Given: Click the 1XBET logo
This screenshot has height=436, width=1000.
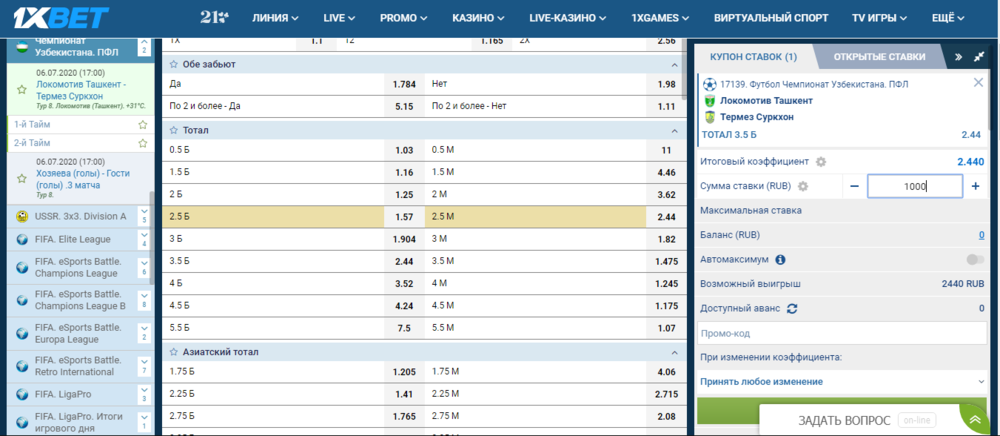Looking at the screenshot, I should pyautogui.click(x=61, y=18).
